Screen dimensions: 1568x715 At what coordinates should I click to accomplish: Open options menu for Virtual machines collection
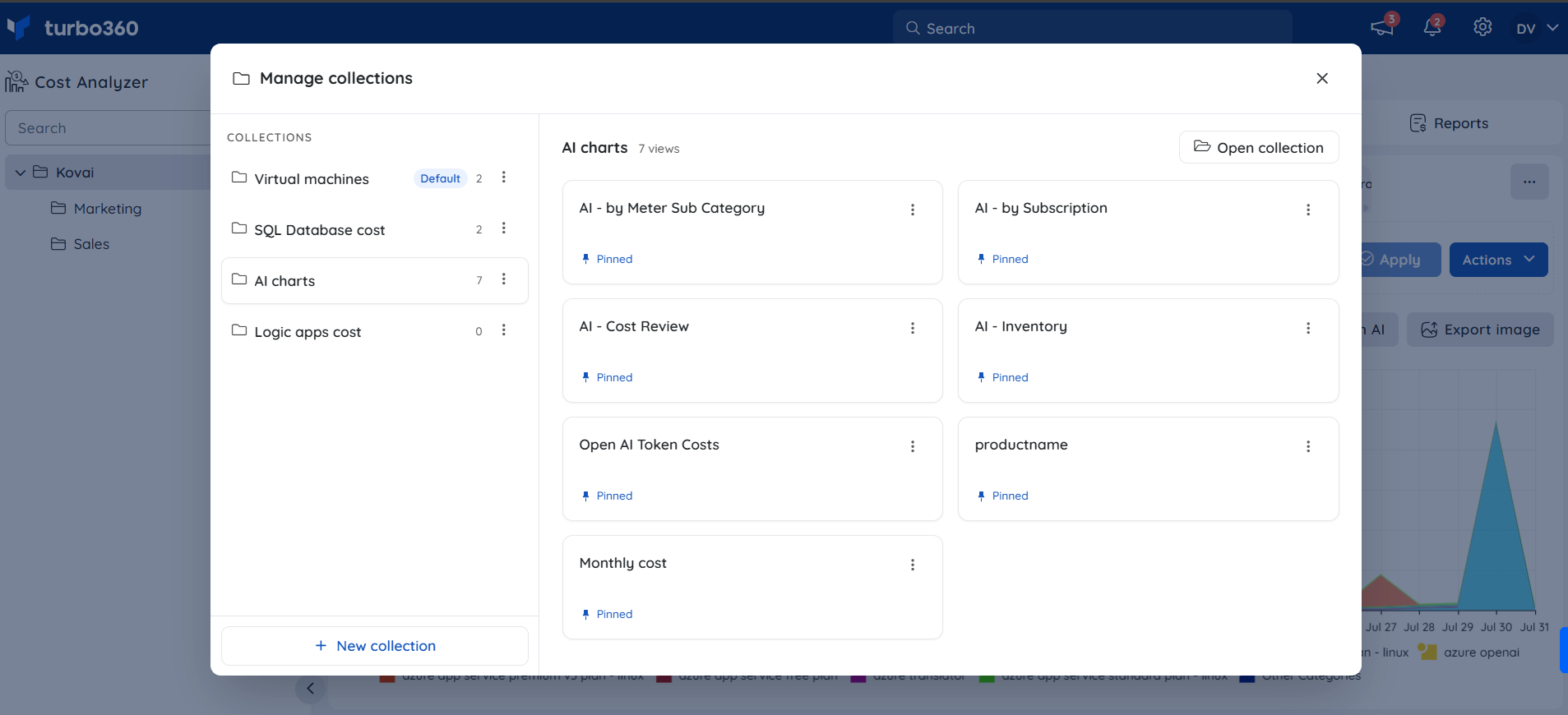(504, 178)
